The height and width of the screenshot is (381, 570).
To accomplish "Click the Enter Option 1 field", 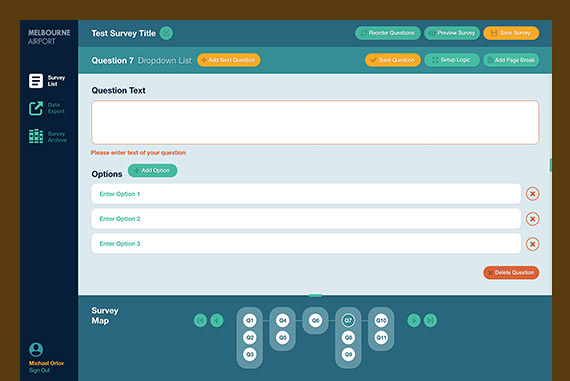I will (x=306, y=194).
